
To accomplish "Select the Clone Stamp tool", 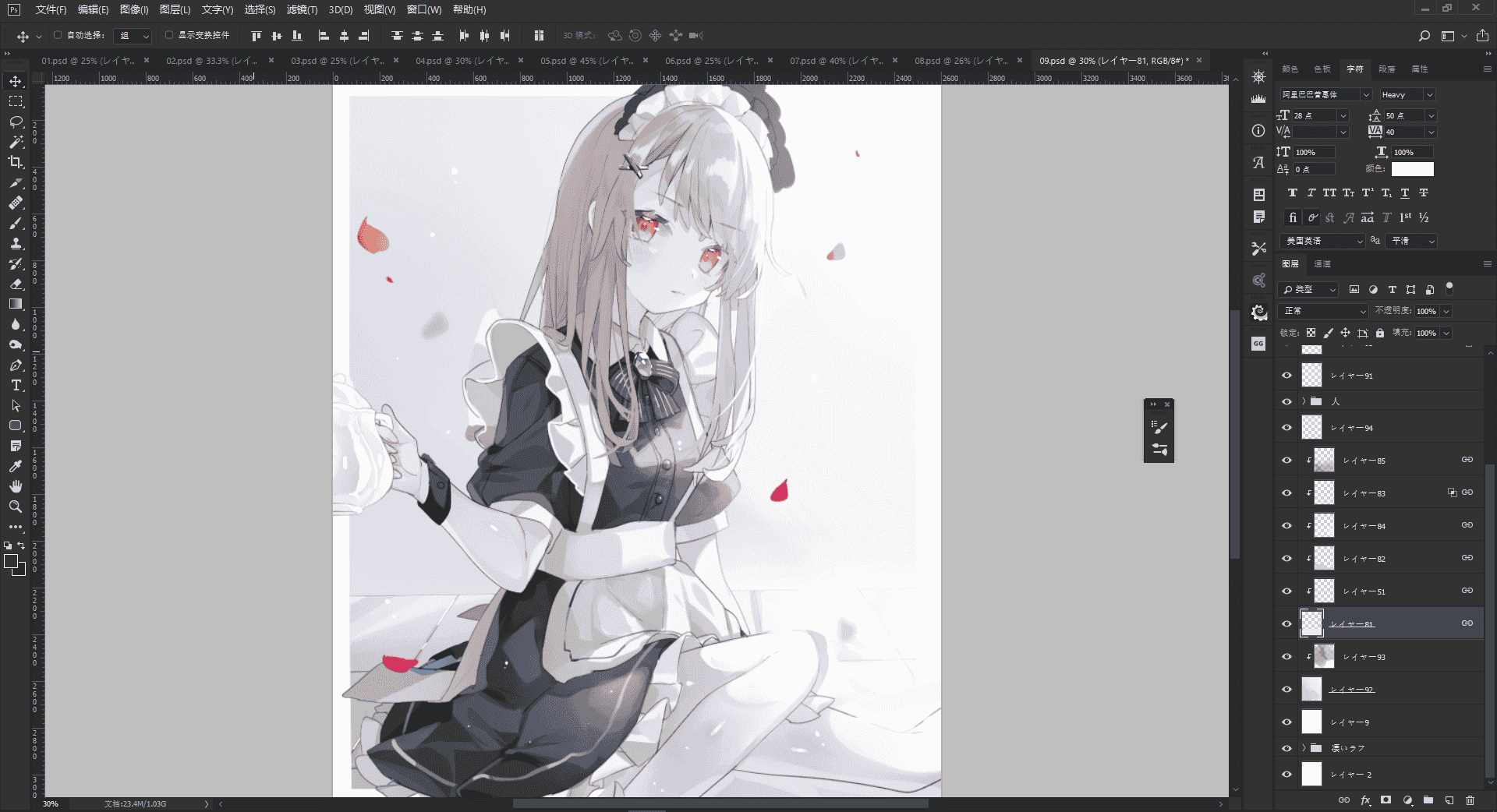I will pyautogui.click(x=16, y=243).
